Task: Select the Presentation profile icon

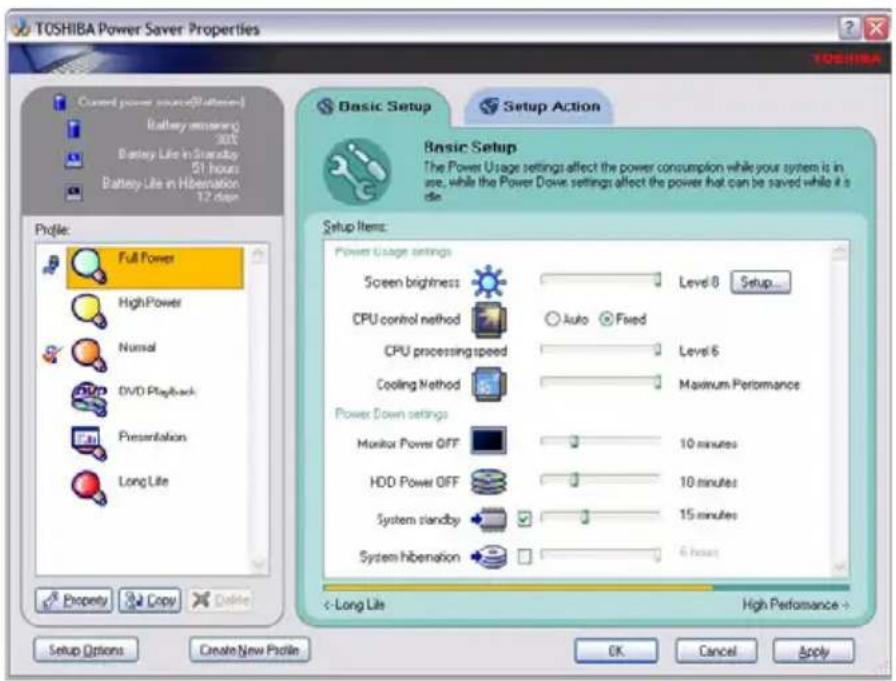Action: [x=89, y=443]
